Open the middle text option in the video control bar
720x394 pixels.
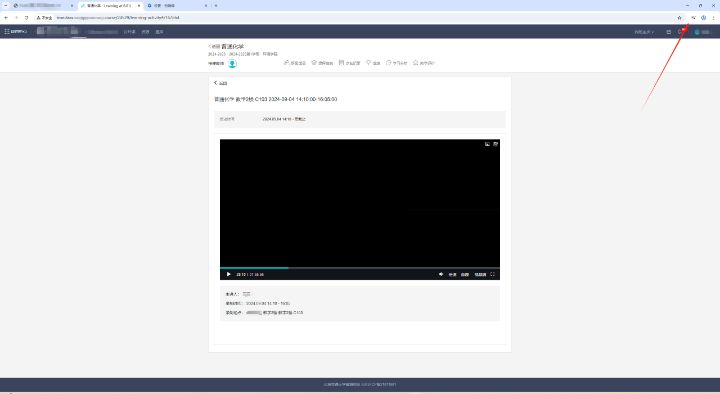(465, 274)
